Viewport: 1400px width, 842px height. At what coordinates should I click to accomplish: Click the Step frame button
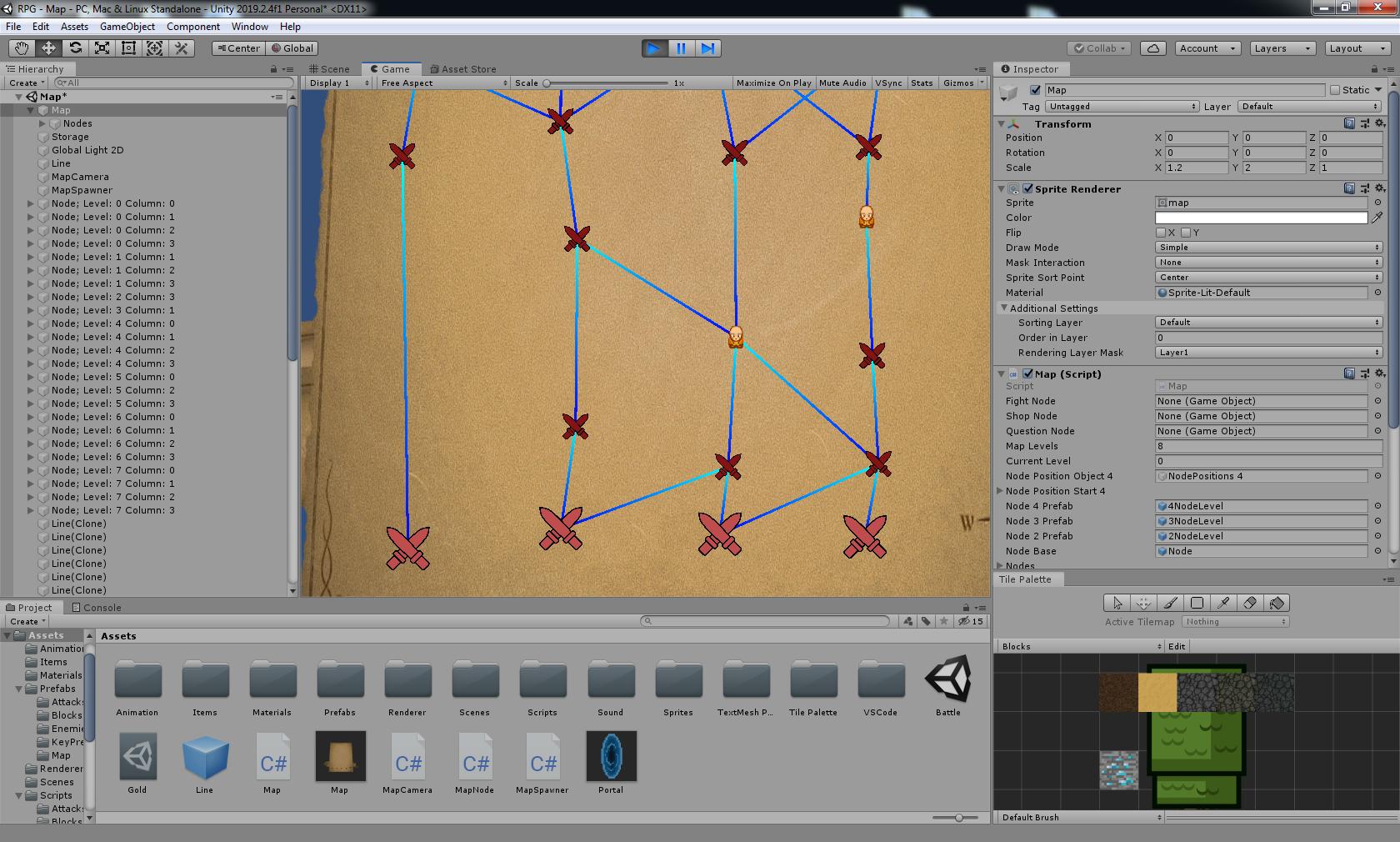tap(707, 48)
